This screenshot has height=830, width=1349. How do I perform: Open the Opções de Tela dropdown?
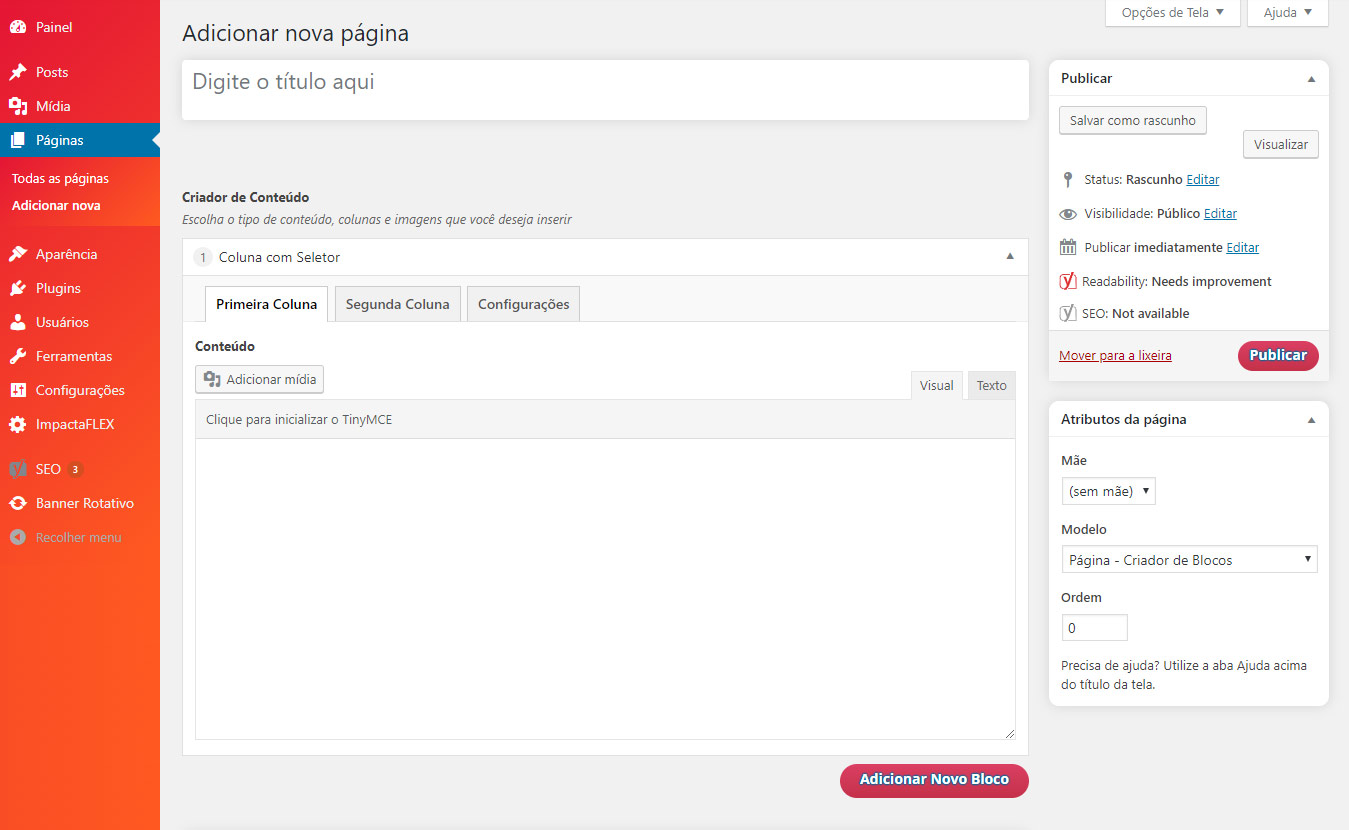(x=1172, y=13)
